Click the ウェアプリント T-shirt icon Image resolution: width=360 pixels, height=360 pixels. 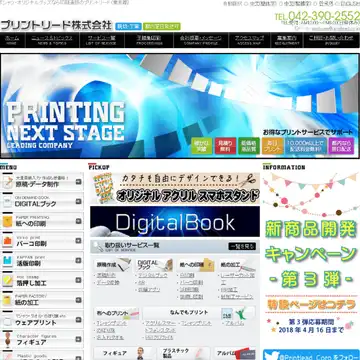(x=7, y=320)
